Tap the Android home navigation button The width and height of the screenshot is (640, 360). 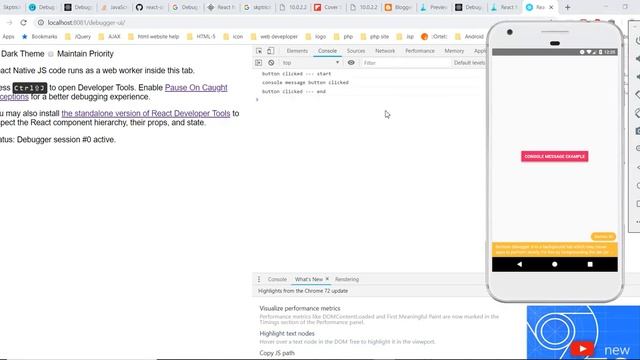click(x=554, y=264)
